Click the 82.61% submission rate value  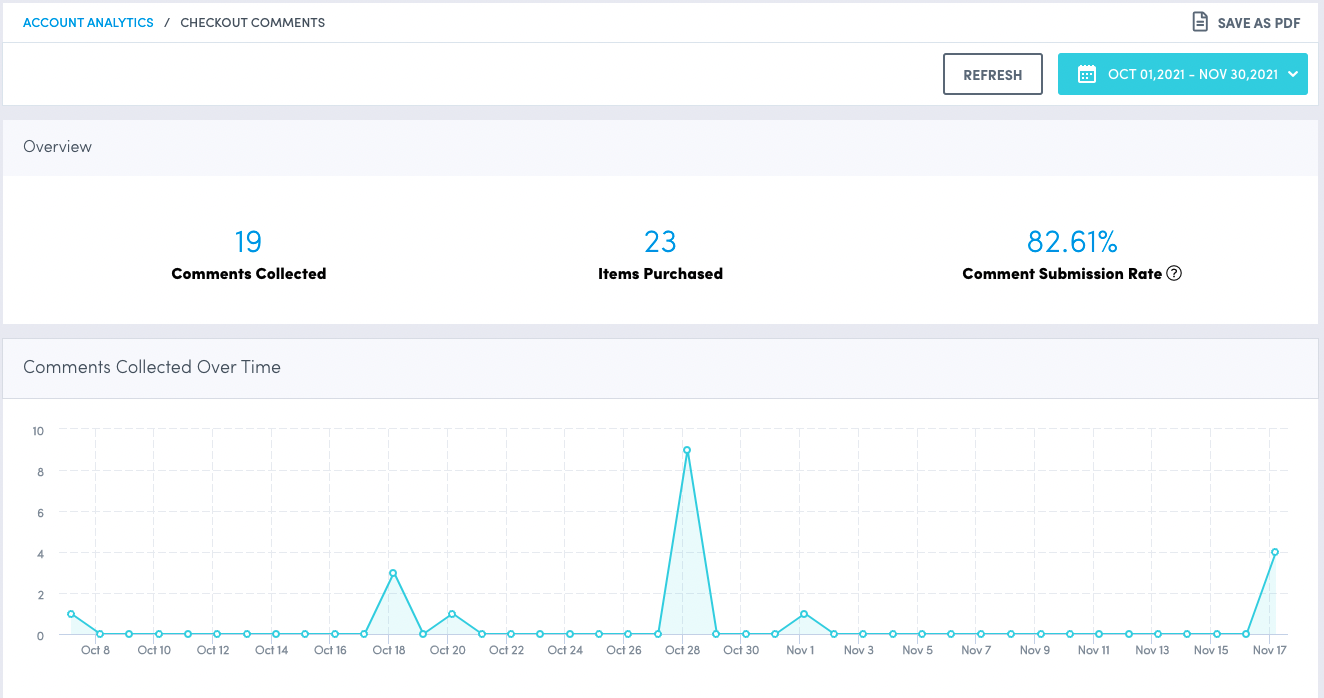click(x=1072, y=242)
